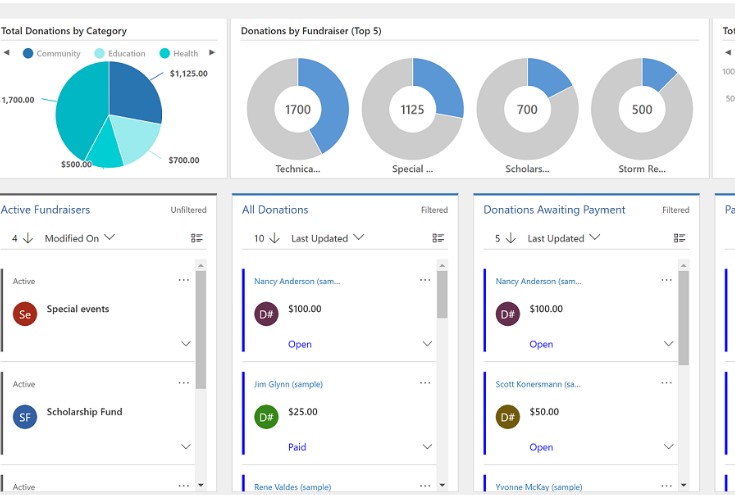Click purple D# avatar on Nancy Anderson in All Donations
The width and height of the screenshot is (735, 495).
266,314
